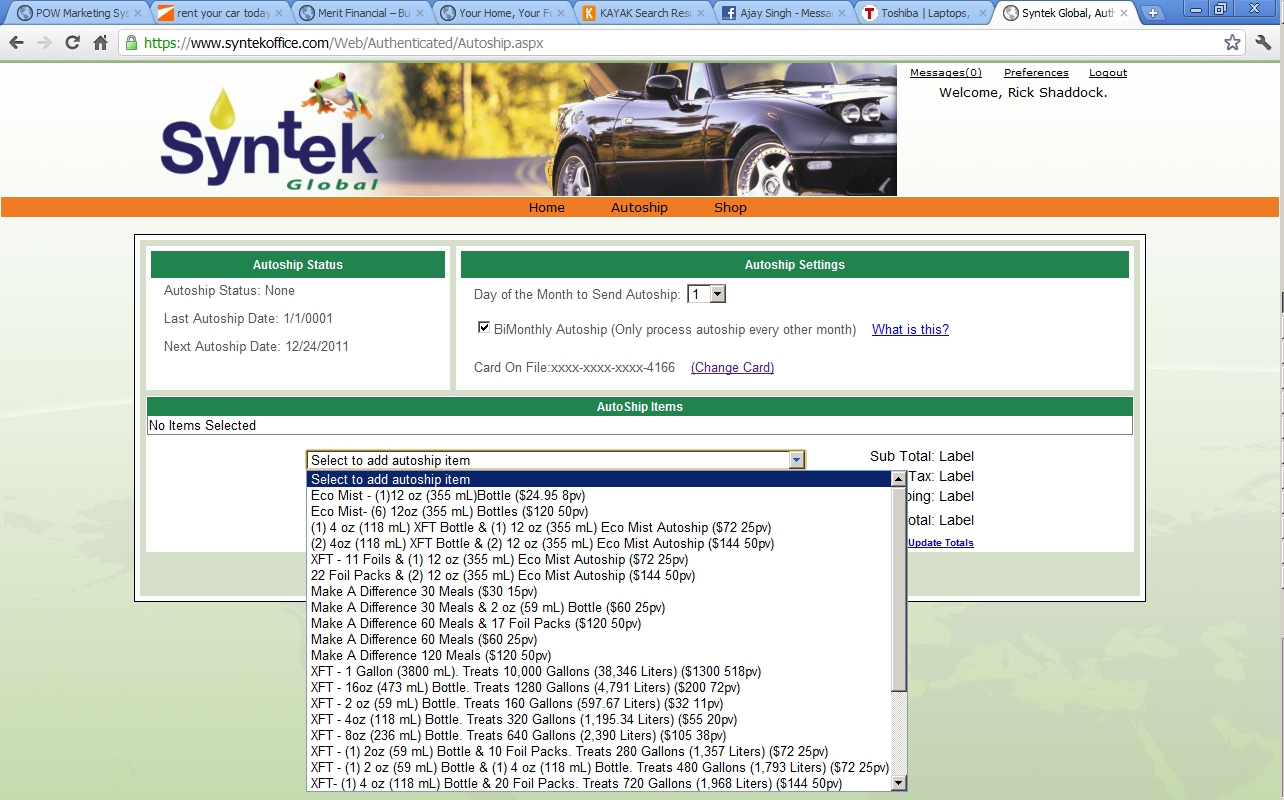Select (2) 4oz XFT Bottle & (2) Eco Mist
This screenshot has width=1284, height=800.
(x=598, y=543)
